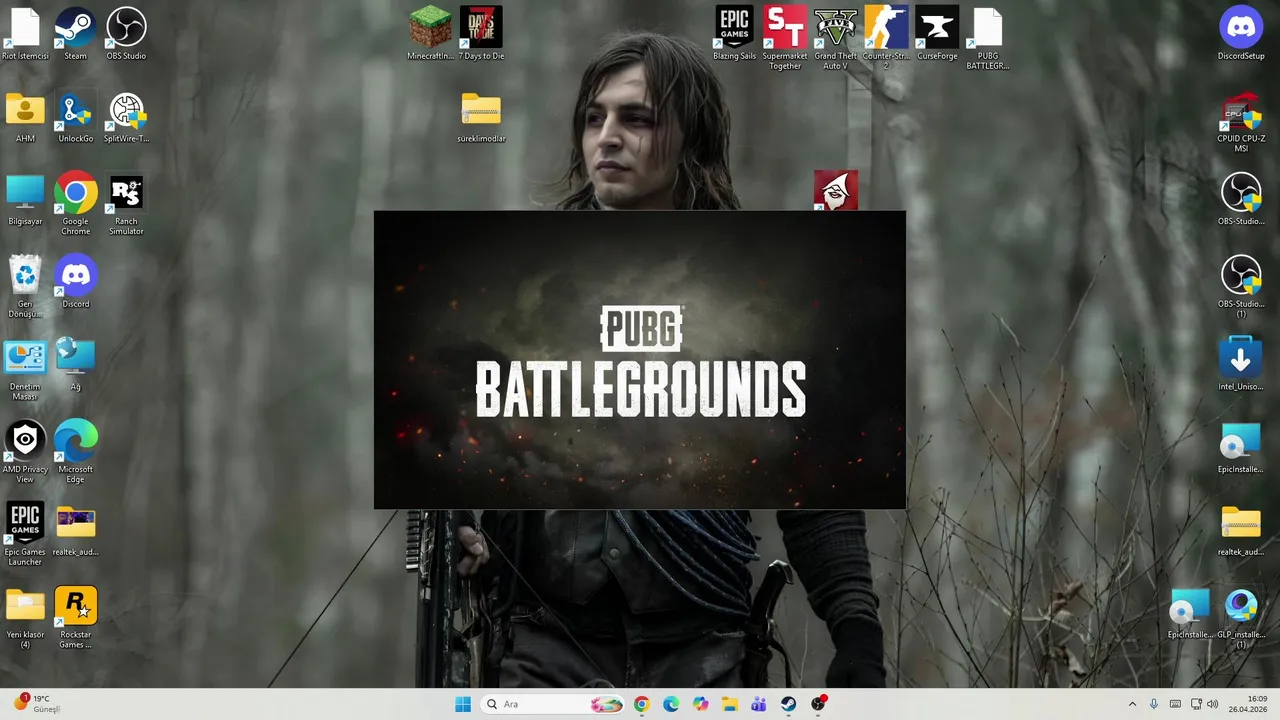Launch the Counter-Strike 2 desktop shortcut

click(886, 38)
